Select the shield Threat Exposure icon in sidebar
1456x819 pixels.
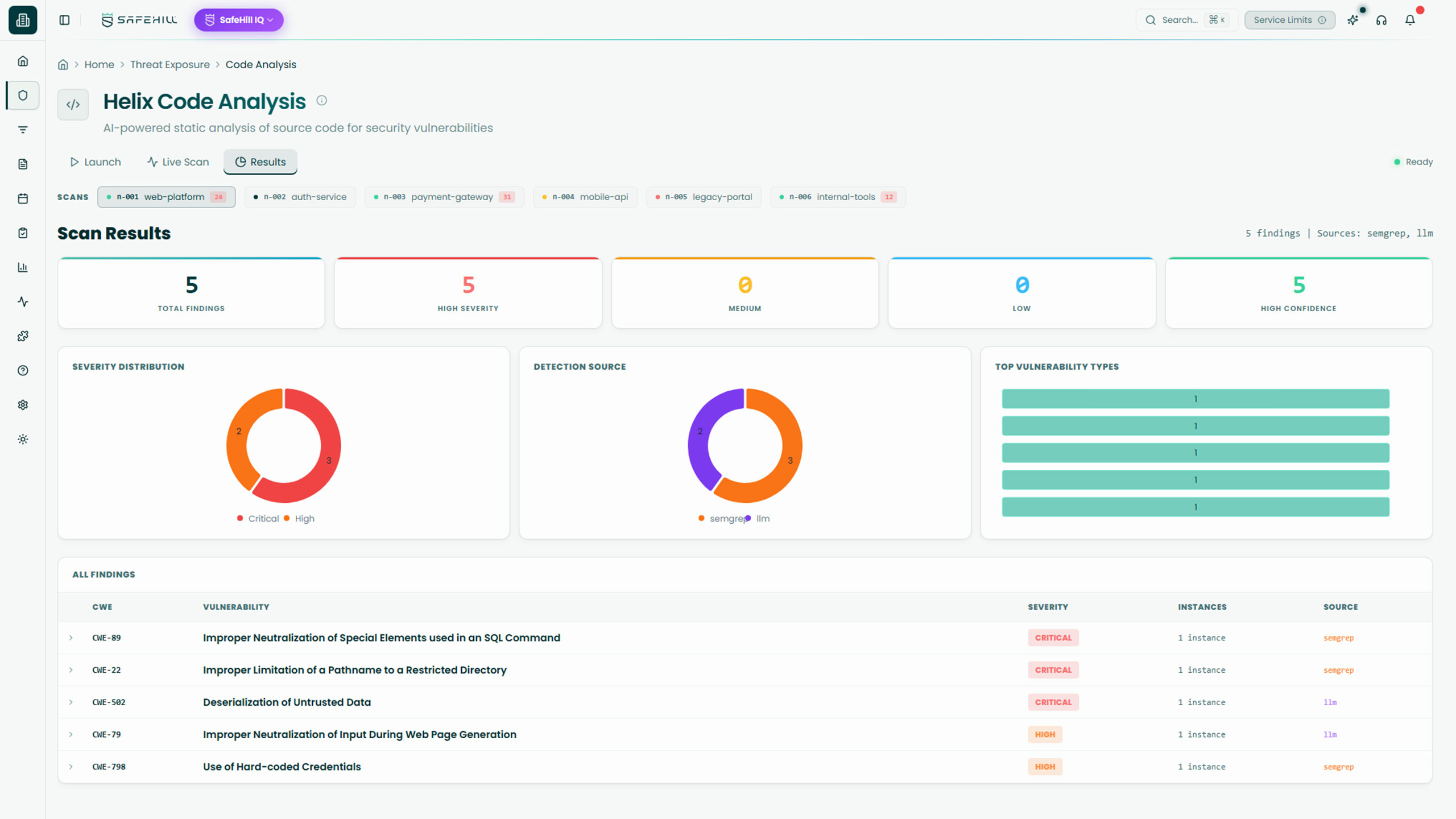pos(23,95)
